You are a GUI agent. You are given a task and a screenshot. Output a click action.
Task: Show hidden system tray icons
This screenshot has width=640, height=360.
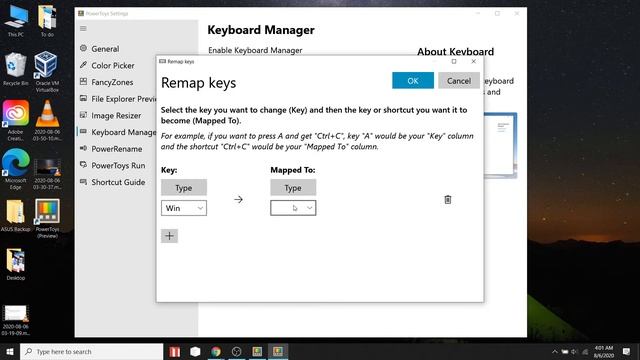coord(554,351)
